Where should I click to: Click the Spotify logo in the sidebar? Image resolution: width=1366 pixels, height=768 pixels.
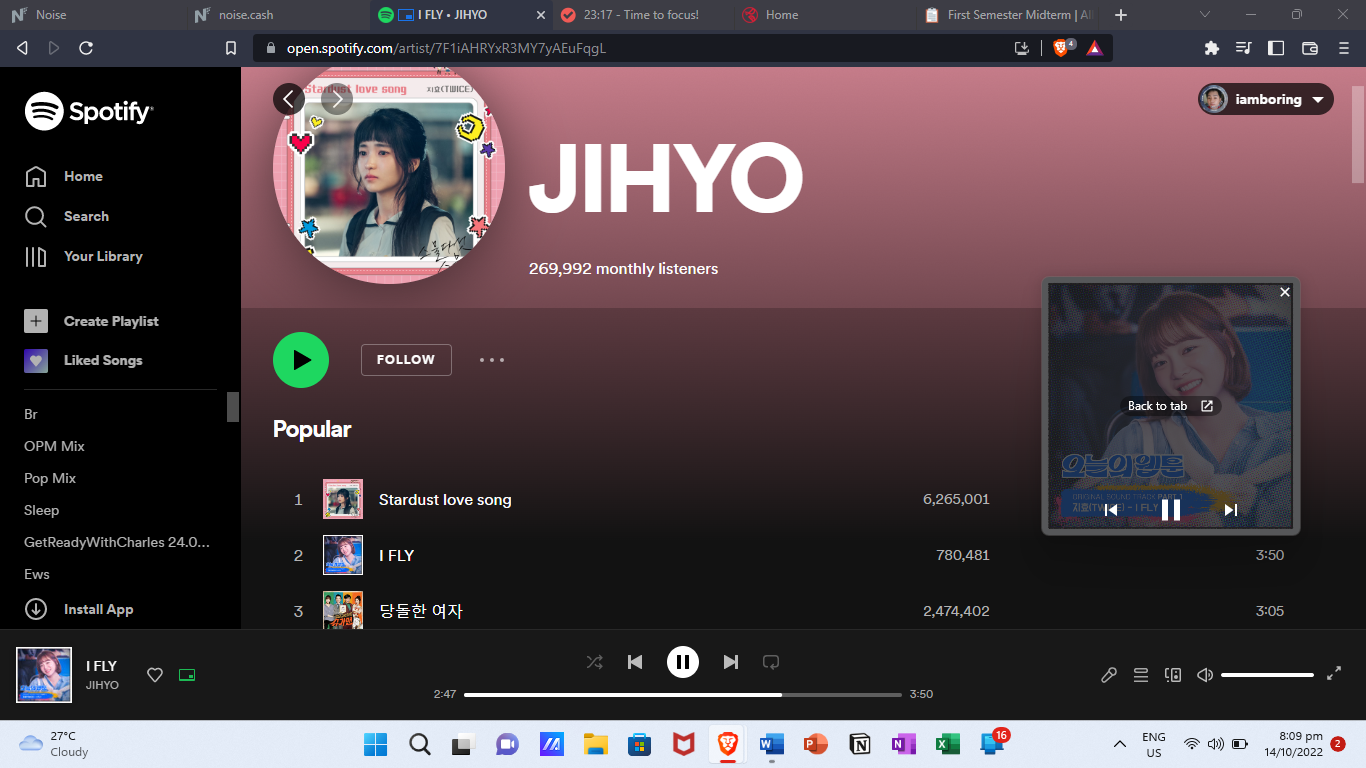click(89, 111)
